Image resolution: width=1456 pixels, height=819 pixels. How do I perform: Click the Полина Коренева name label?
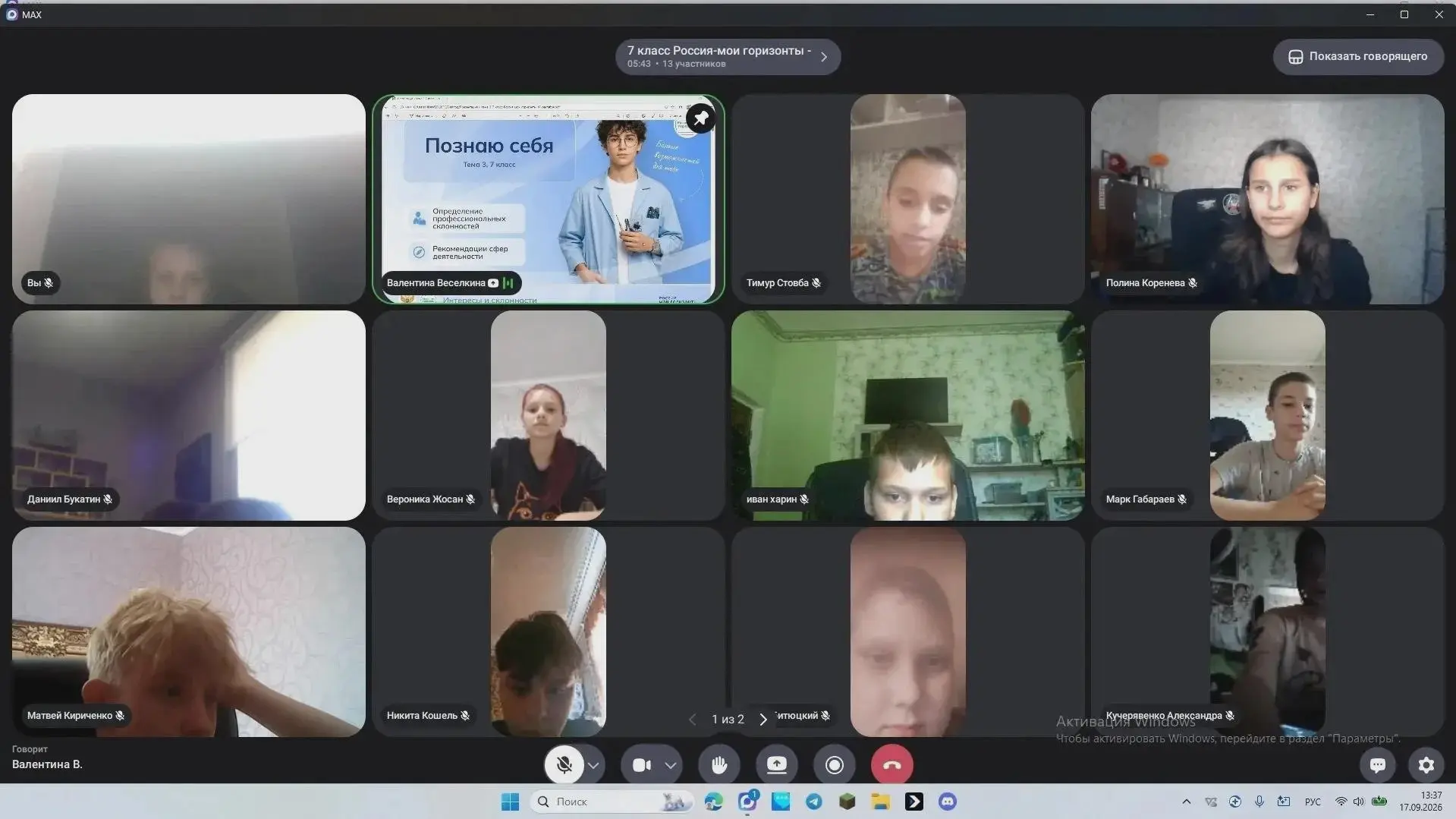[1151, 283]
